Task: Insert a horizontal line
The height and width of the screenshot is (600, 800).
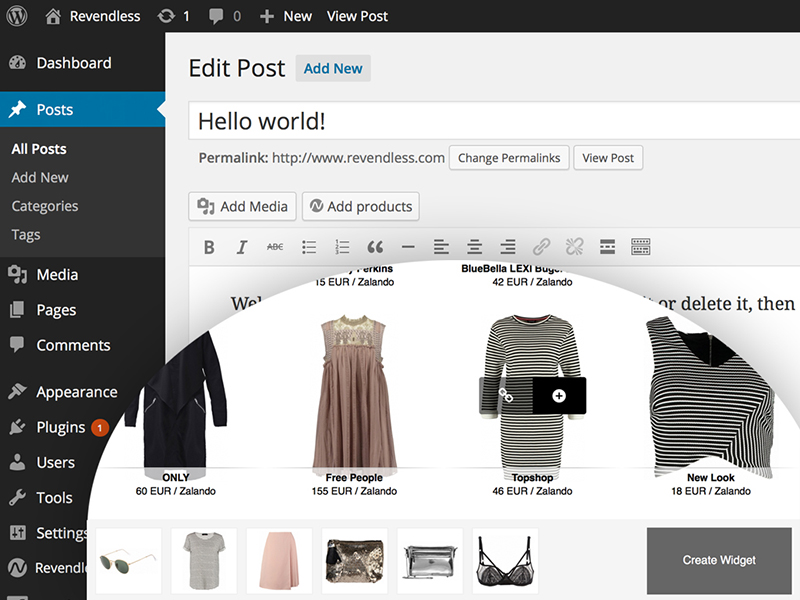Action: click(x=408, y=247)
